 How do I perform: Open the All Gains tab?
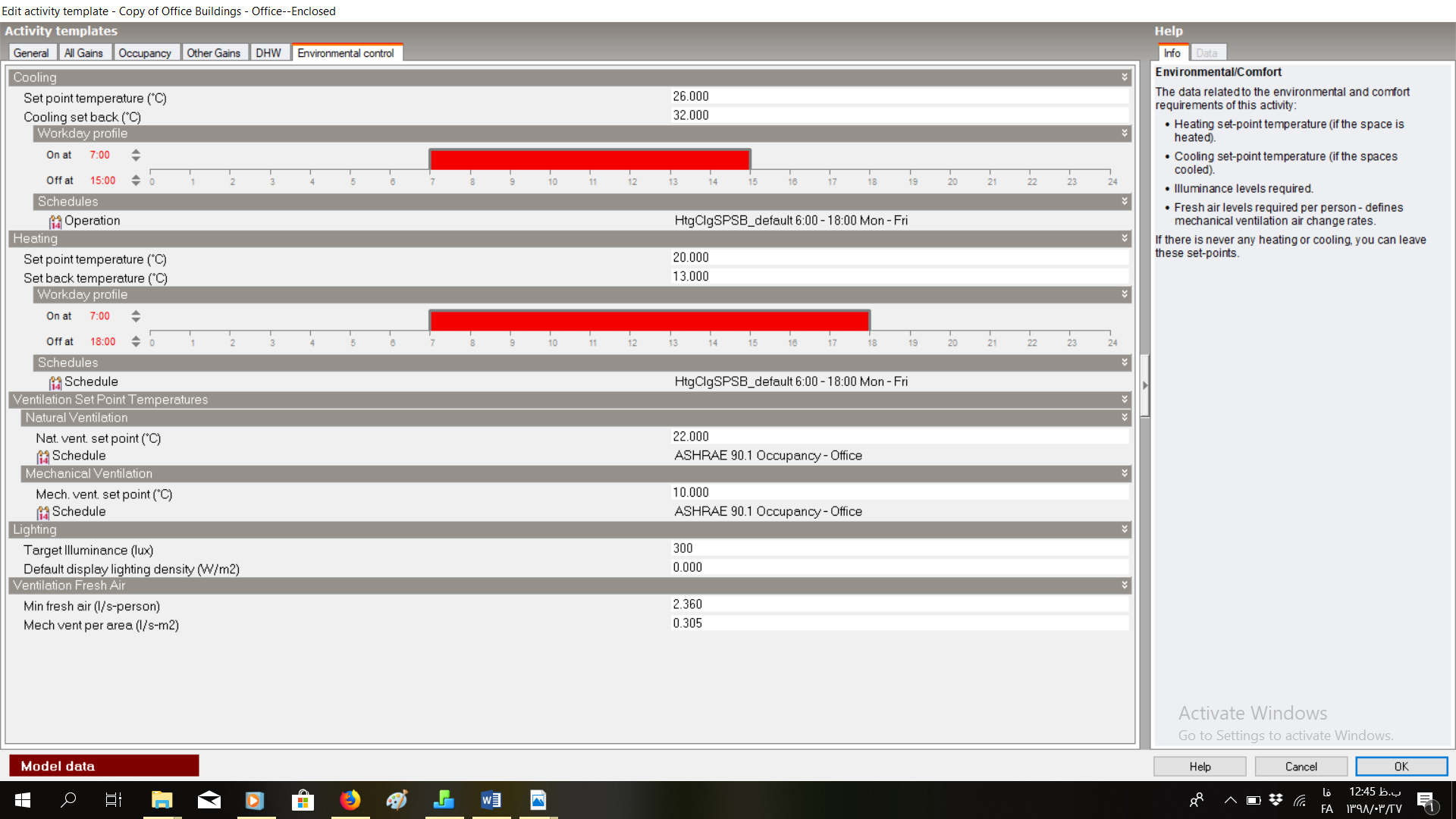point(83,53)
